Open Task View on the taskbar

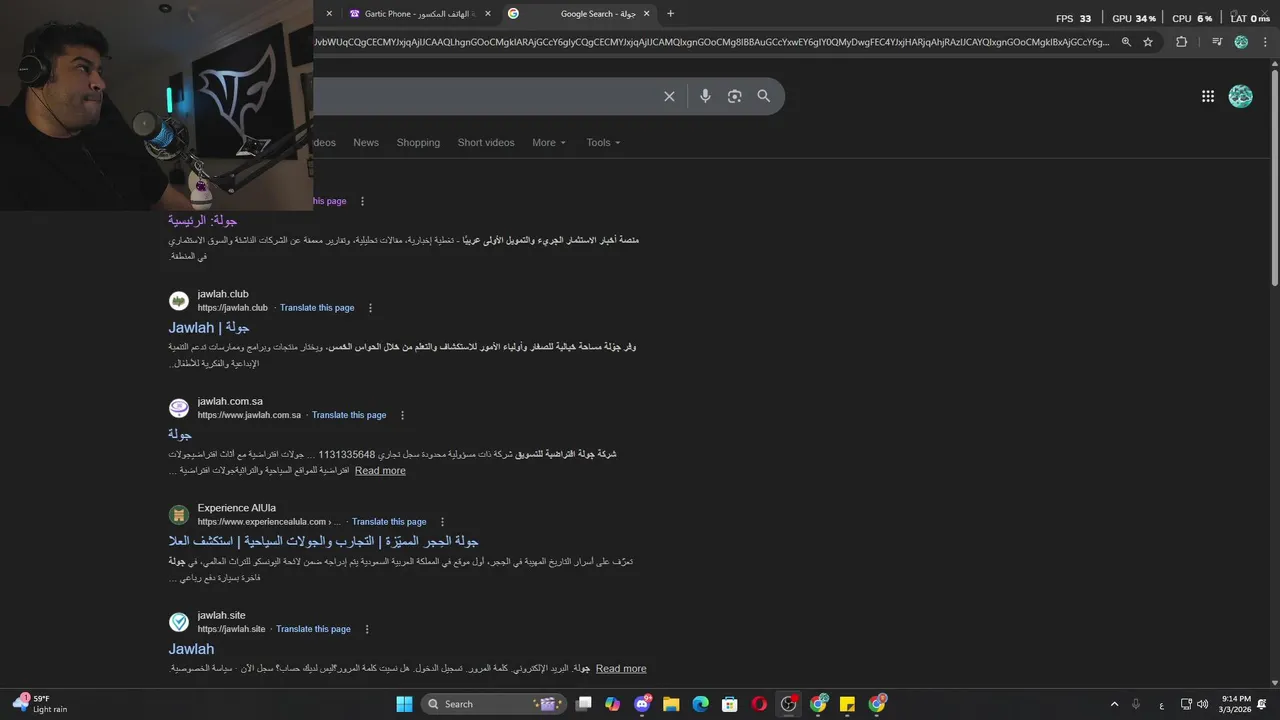[584, 704]
